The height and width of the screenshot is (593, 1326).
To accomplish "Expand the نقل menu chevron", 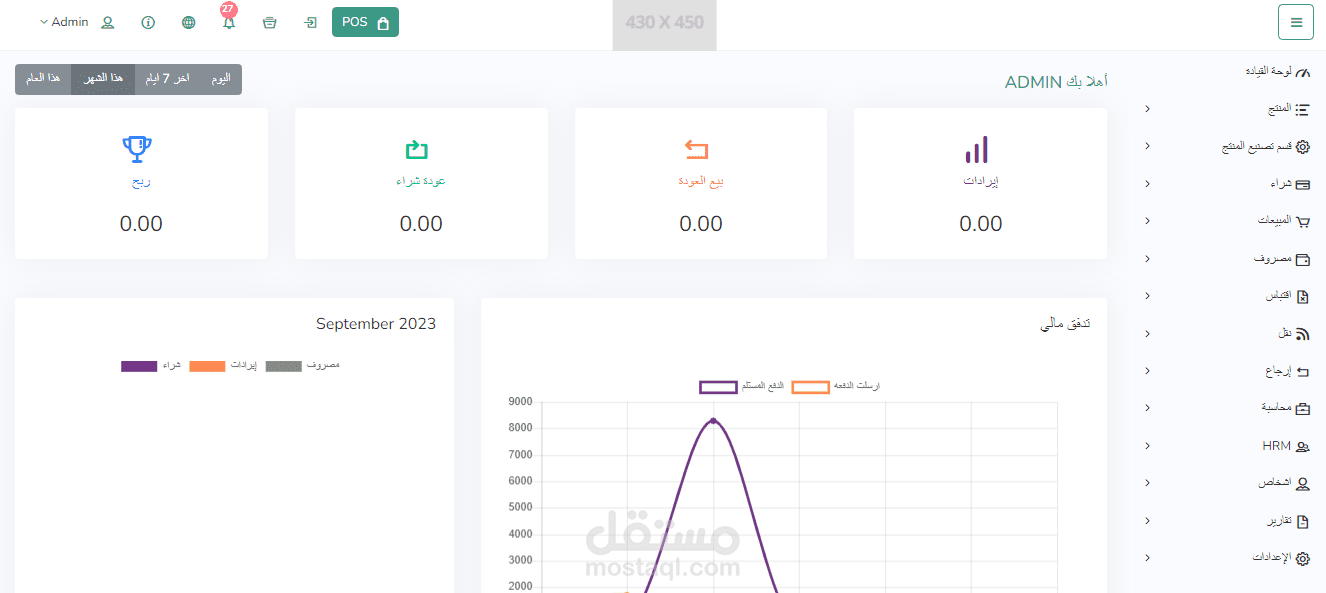I will (1147, 334).
